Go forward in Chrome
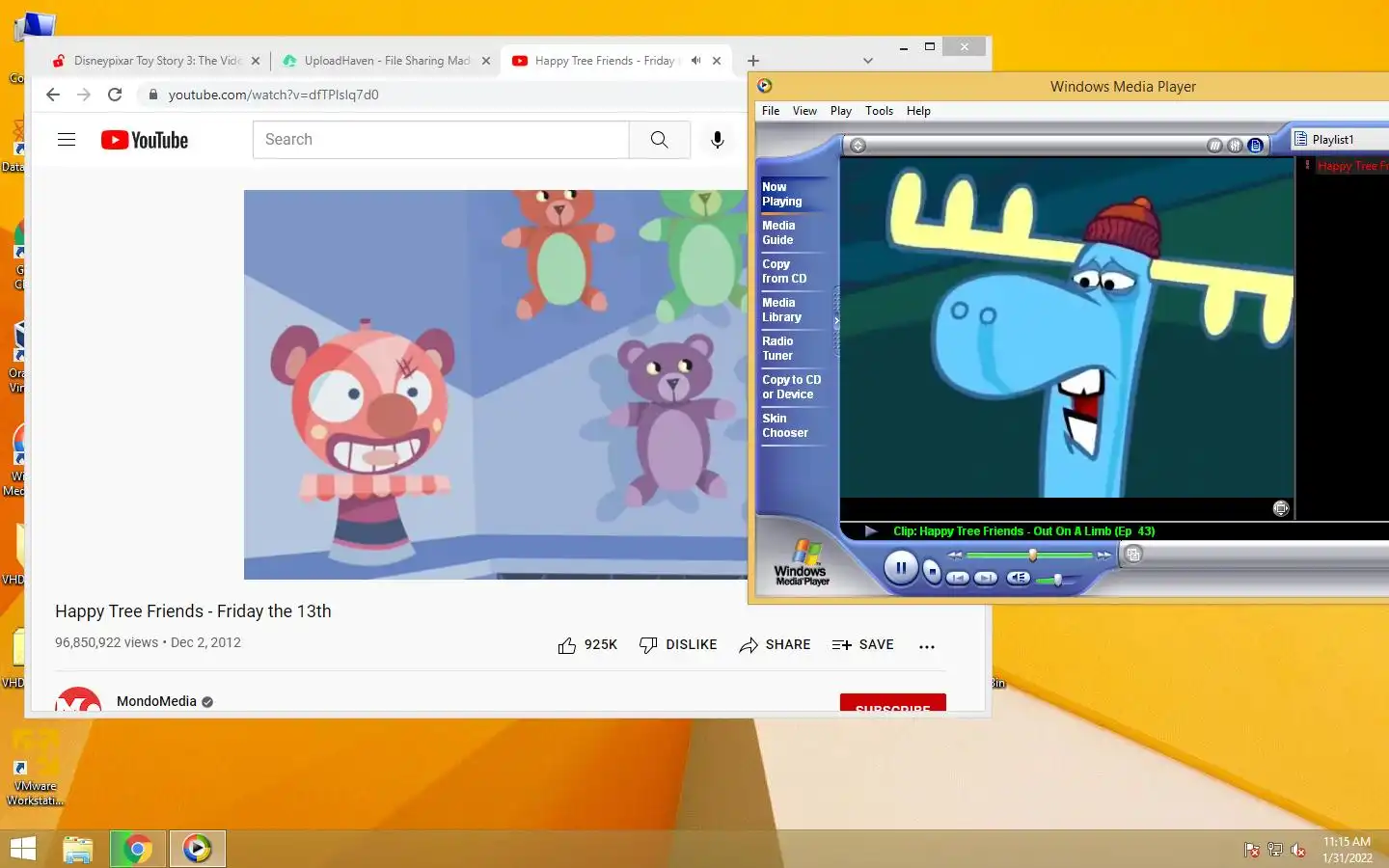1389x868 pixels. point(84,95)
